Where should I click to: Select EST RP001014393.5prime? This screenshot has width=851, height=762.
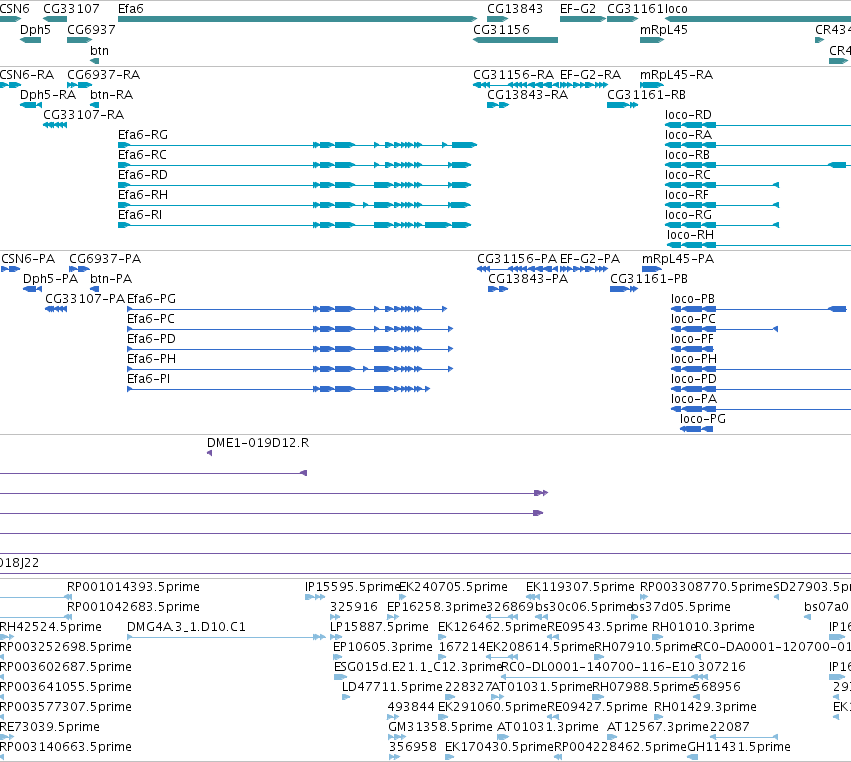[x=134, y=587]
